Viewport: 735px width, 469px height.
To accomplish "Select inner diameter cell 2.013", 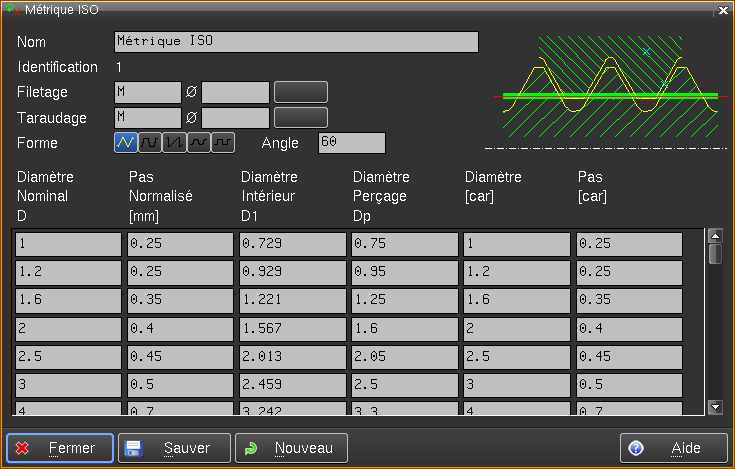I will tap(293, 357).
